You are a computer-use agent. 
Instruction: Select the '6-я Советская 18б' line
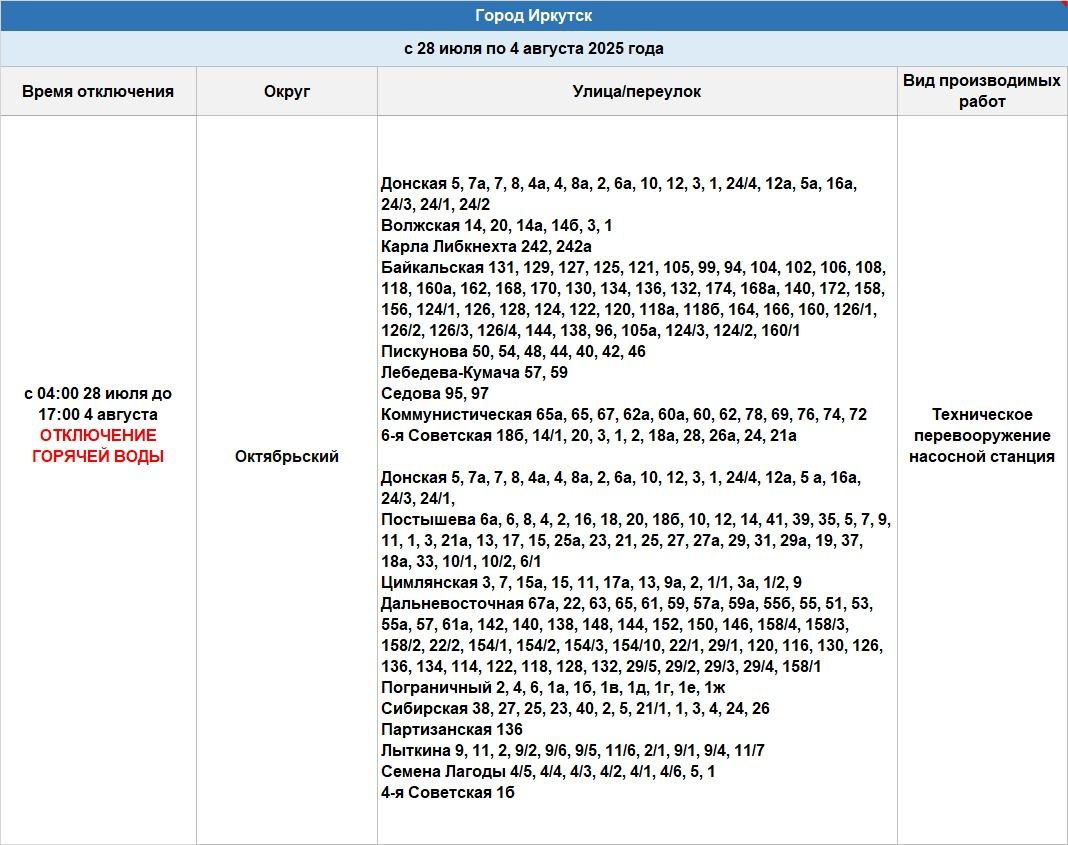(588, 436)
